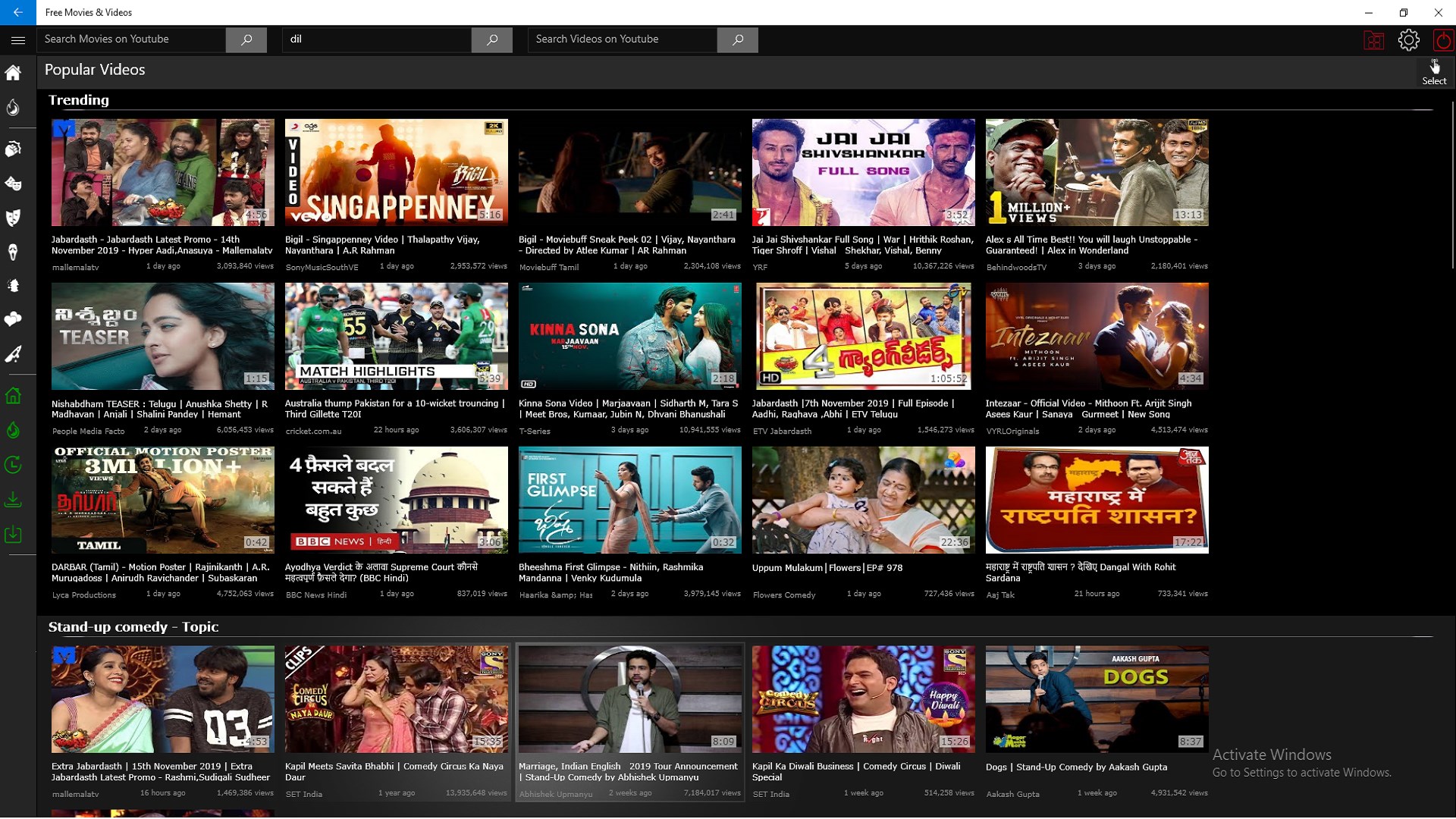Click the red power button icon
This screenshot has width=1456, height=819.
(x=1442, y=40)
